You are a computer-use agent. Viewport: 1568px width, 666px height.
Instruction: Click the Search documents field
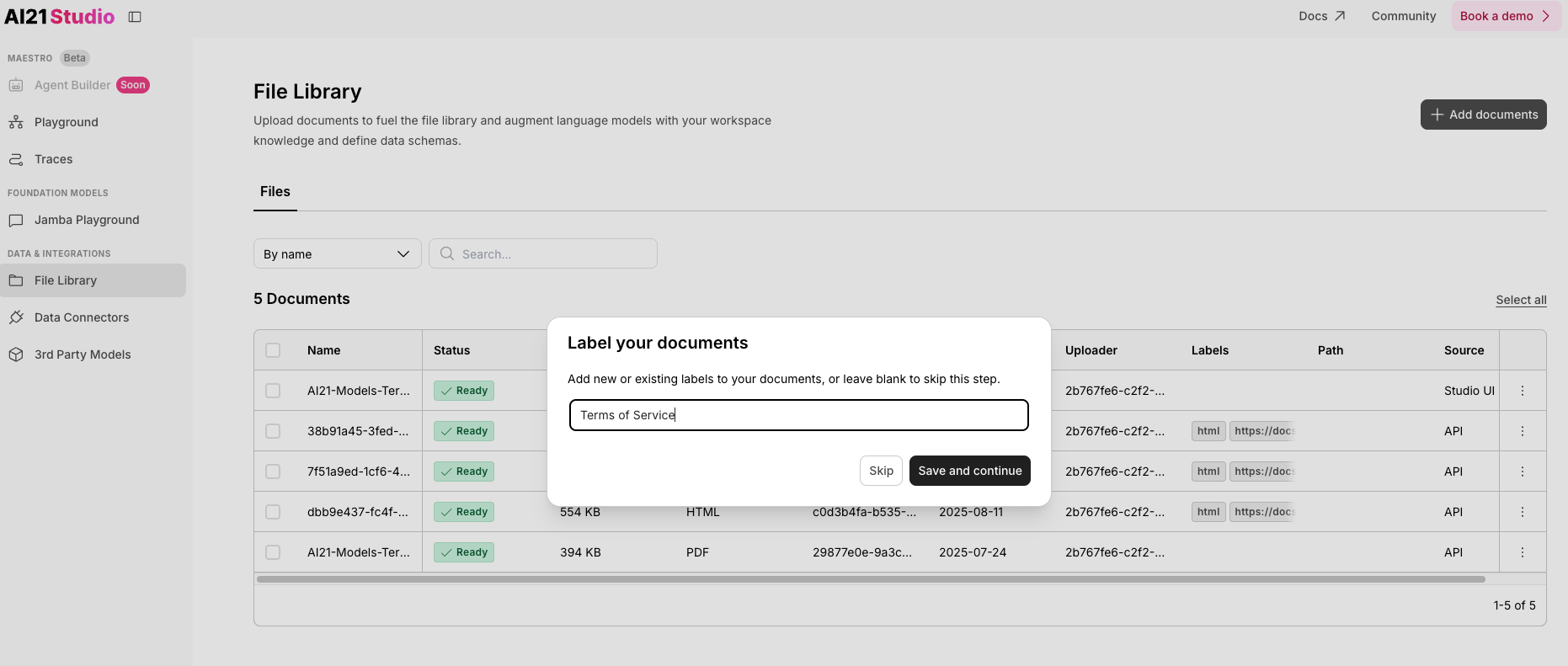tap(543, 253)
